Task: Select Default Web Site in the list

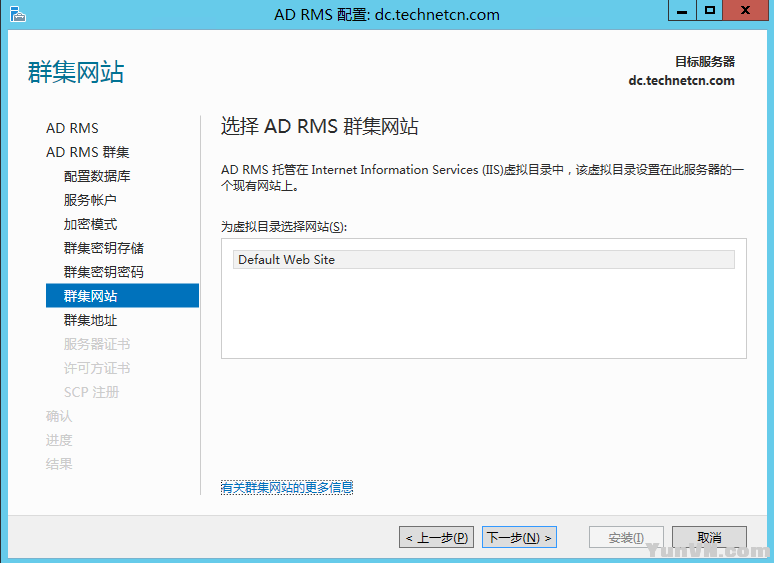Action: 484,260
